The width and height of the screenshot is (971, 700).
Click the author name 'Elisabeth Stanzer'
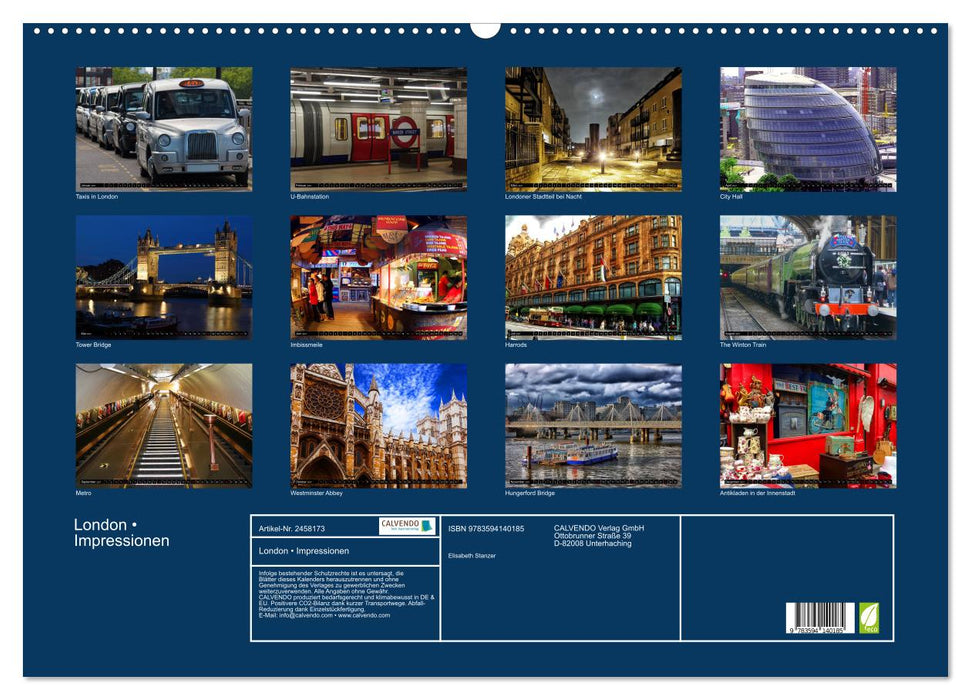tap(472, 556)
